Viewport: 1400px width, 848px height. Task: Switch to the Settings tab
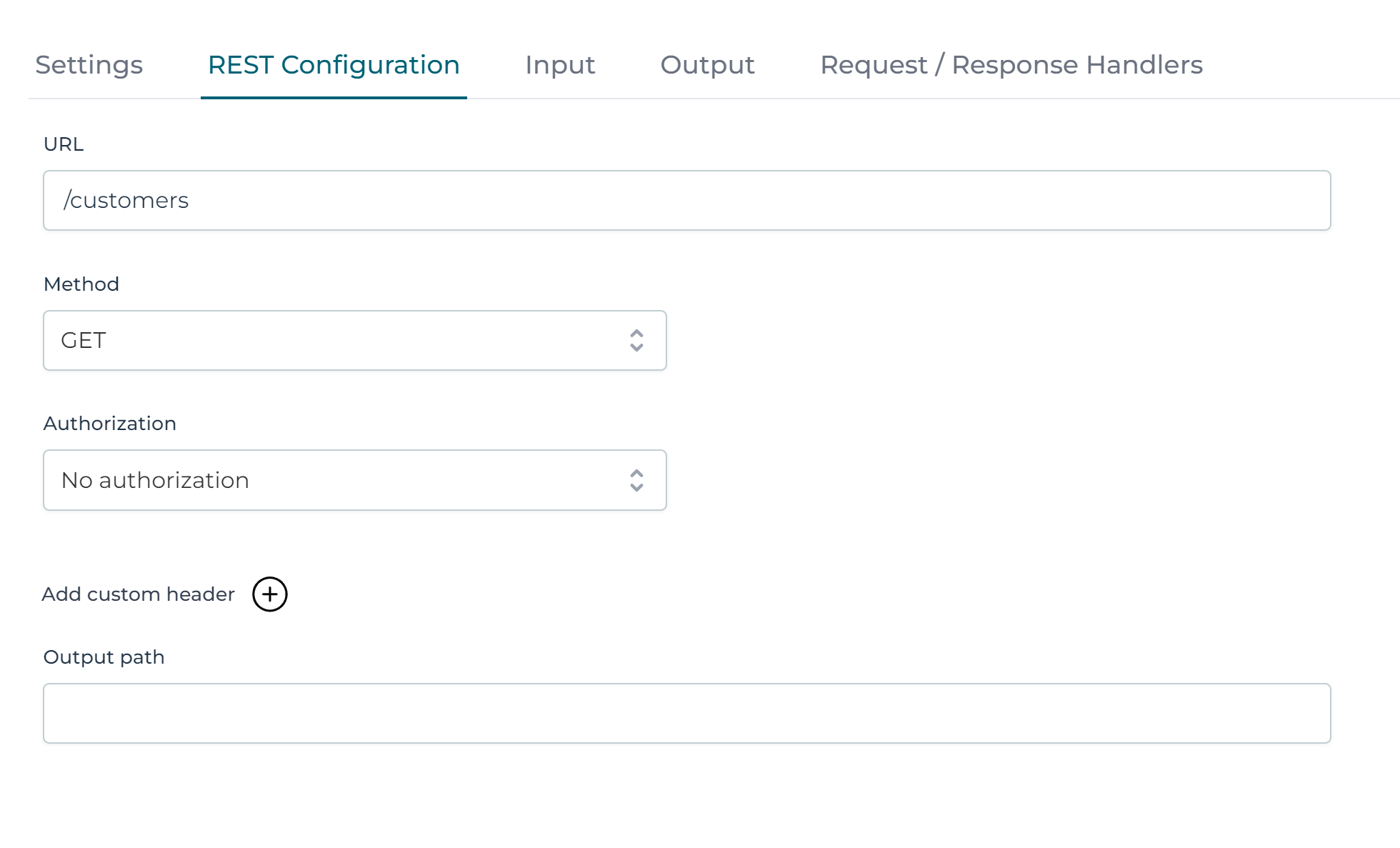[x=89, y=65]
